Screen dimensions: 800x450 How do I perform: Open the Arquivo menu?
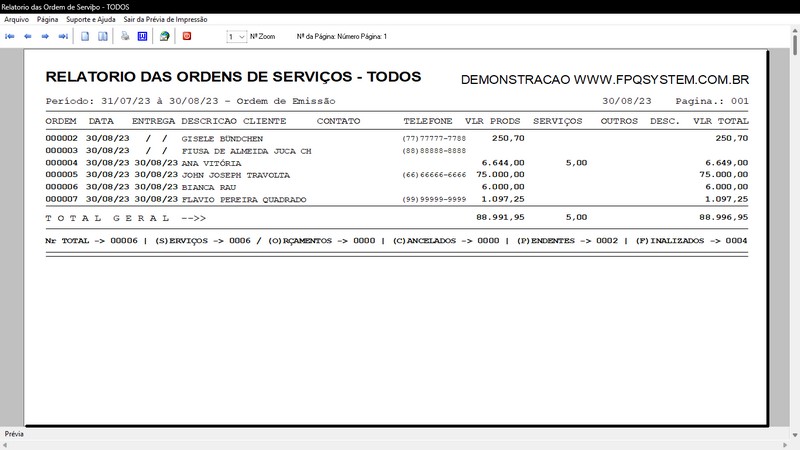pos(16,19)
